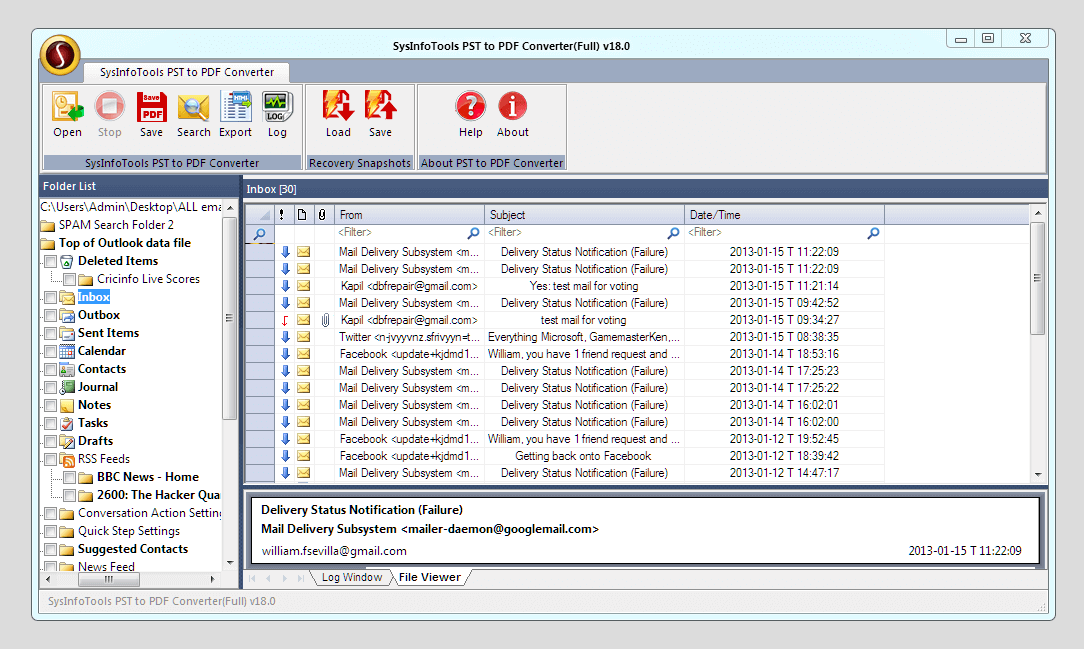This screenshot has width=1084, height=649.
Task: Sort emails by the Subject column header
Action: (584, 215)
